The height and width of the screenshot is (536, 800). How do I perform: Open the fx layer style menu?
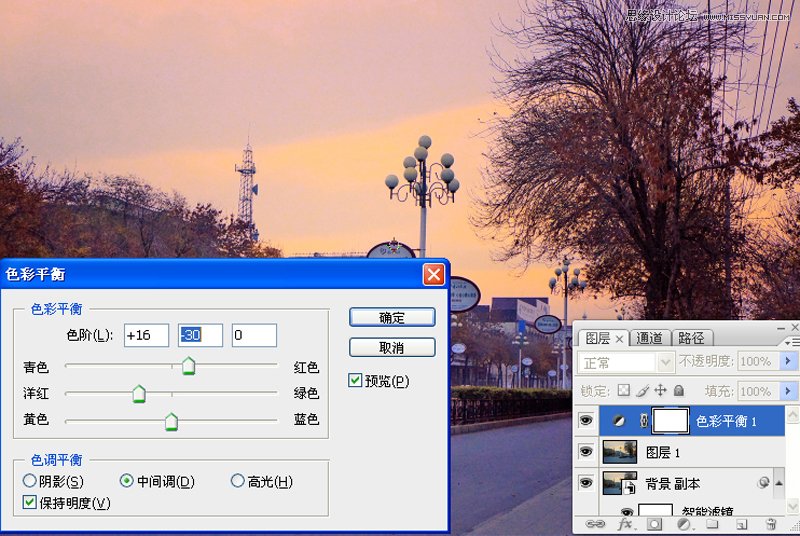point(625,524)
